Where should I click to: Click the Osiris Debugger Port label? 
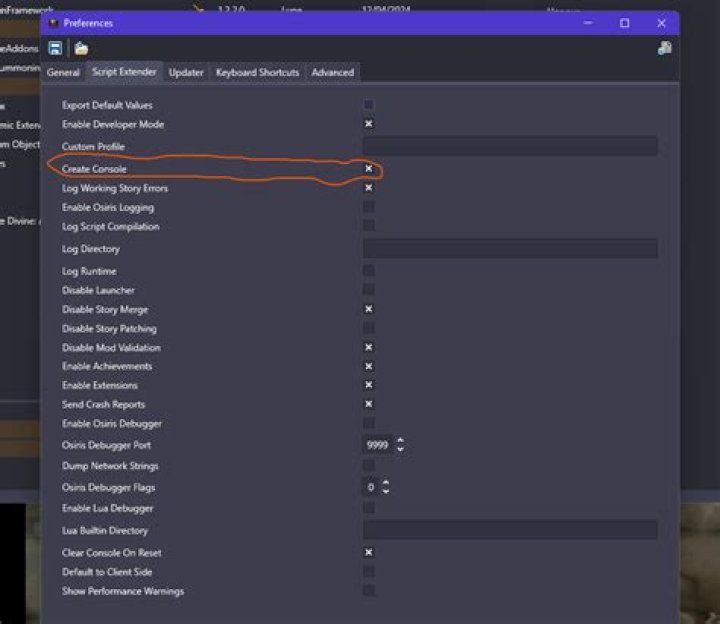click(107, 445)
